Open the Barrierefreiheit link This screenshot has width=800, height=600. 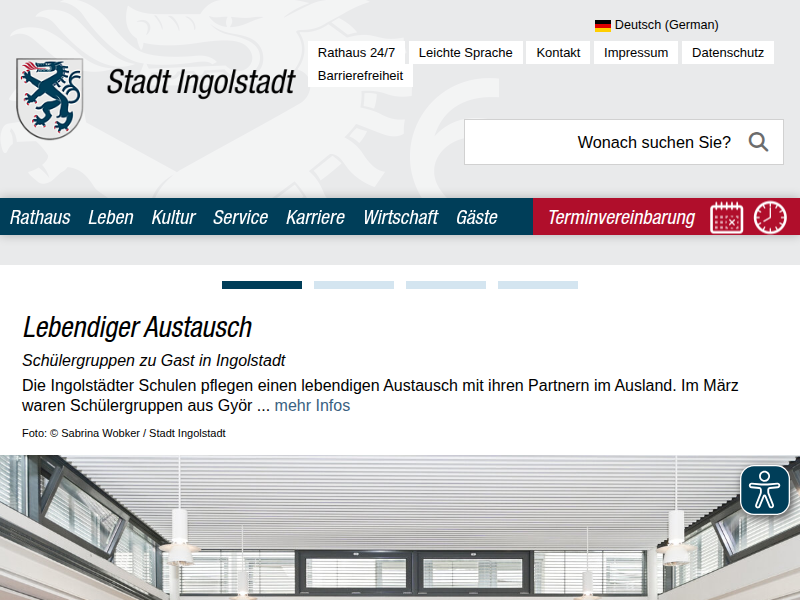tap(360, 76)
